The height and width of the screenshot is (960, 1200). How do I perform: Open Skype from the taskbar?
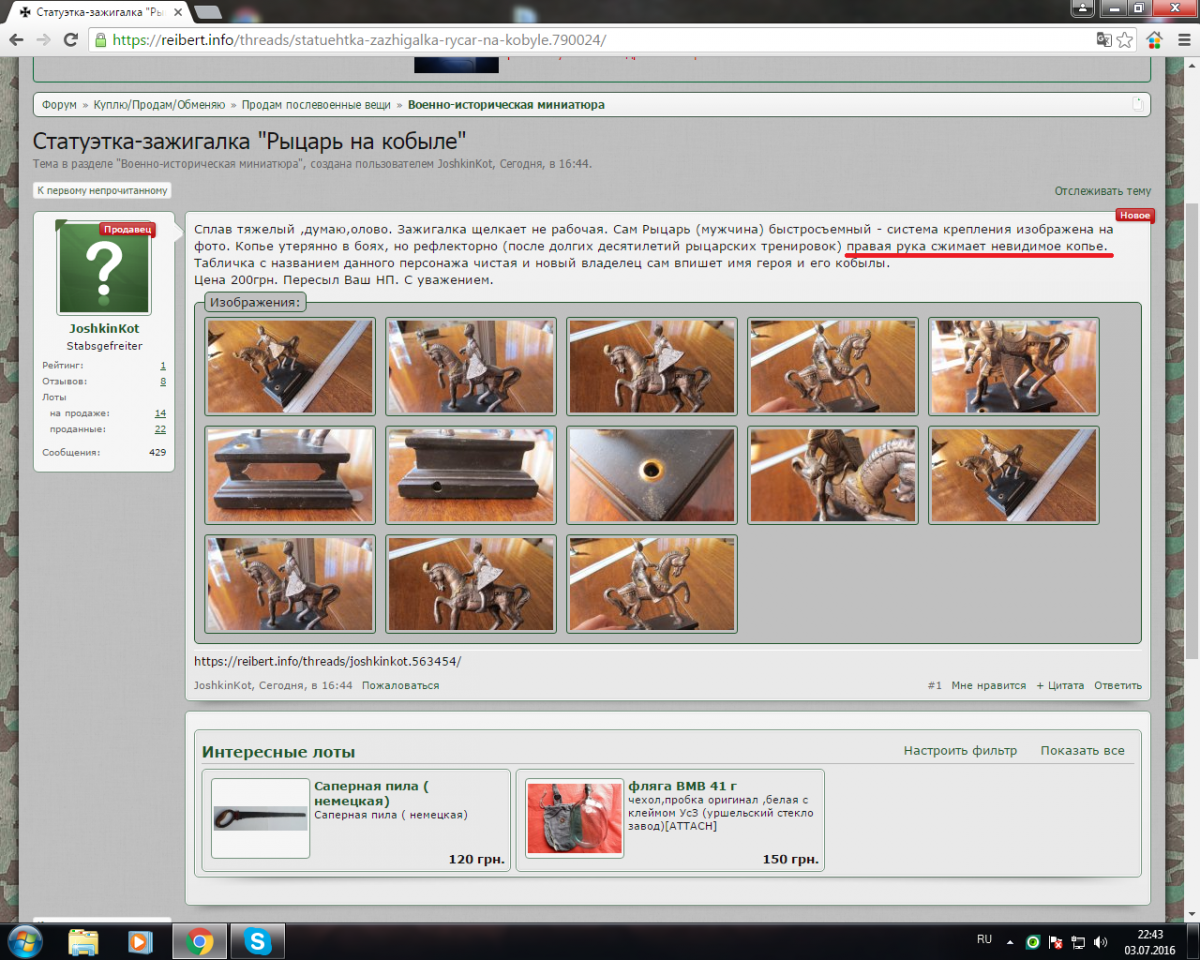(x=258, y=941)
